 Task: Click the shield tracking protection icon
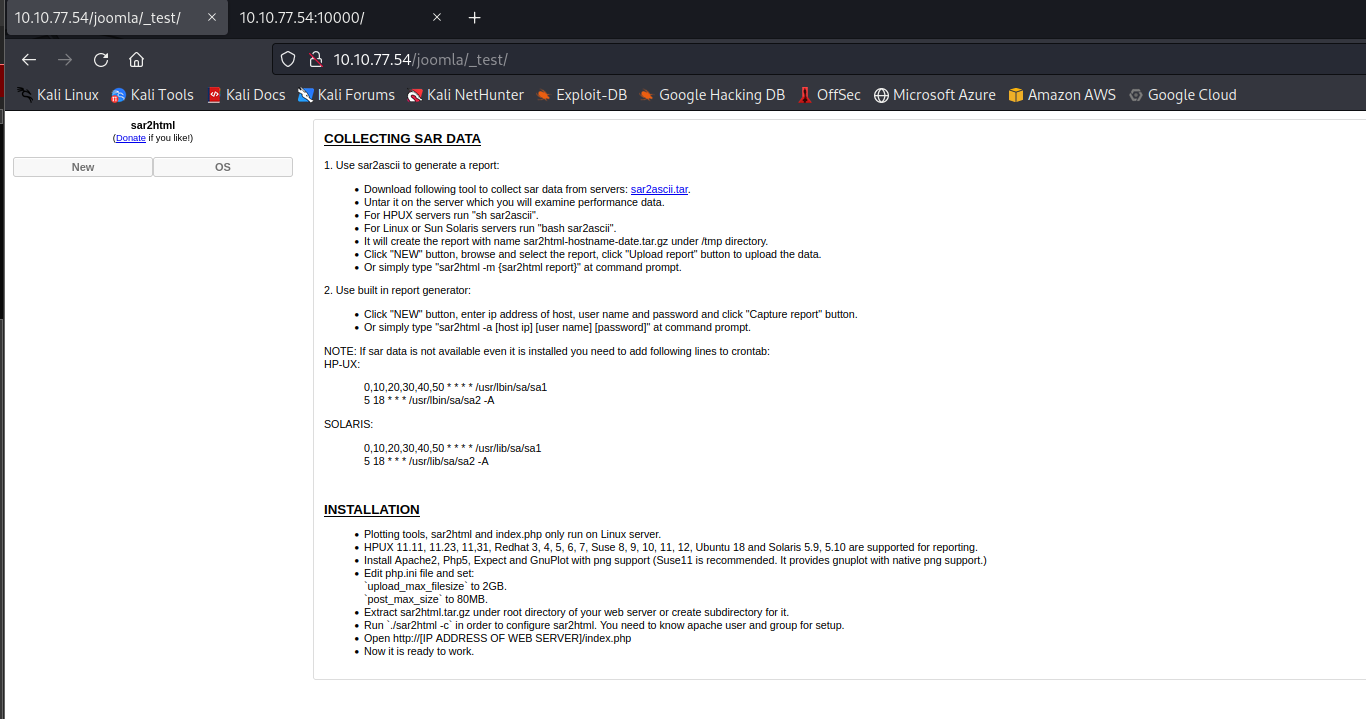(x=288, y=60)
